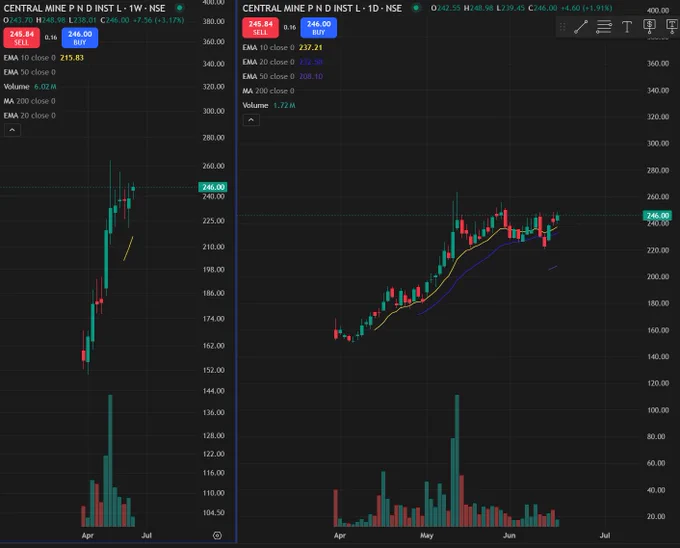Open symbol title on the 1W chart
This screenshot has width=680, height=548.
pyautogui.click(x=84, y=8)
